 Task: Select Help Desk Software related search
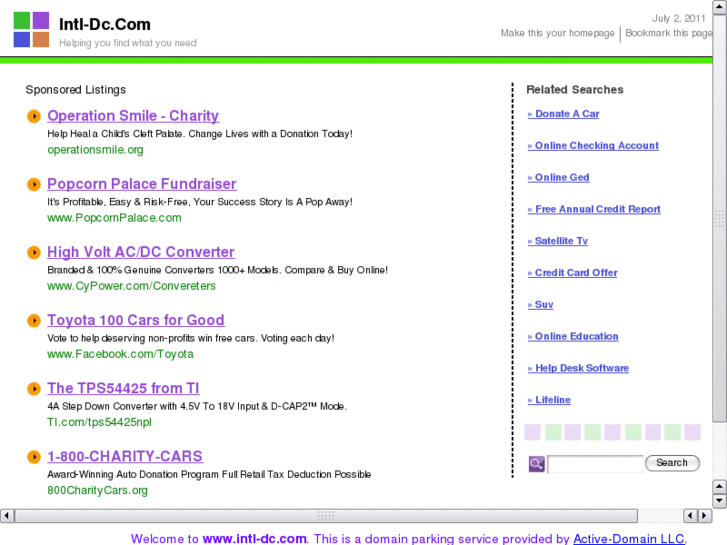click(x=578, y=368)
